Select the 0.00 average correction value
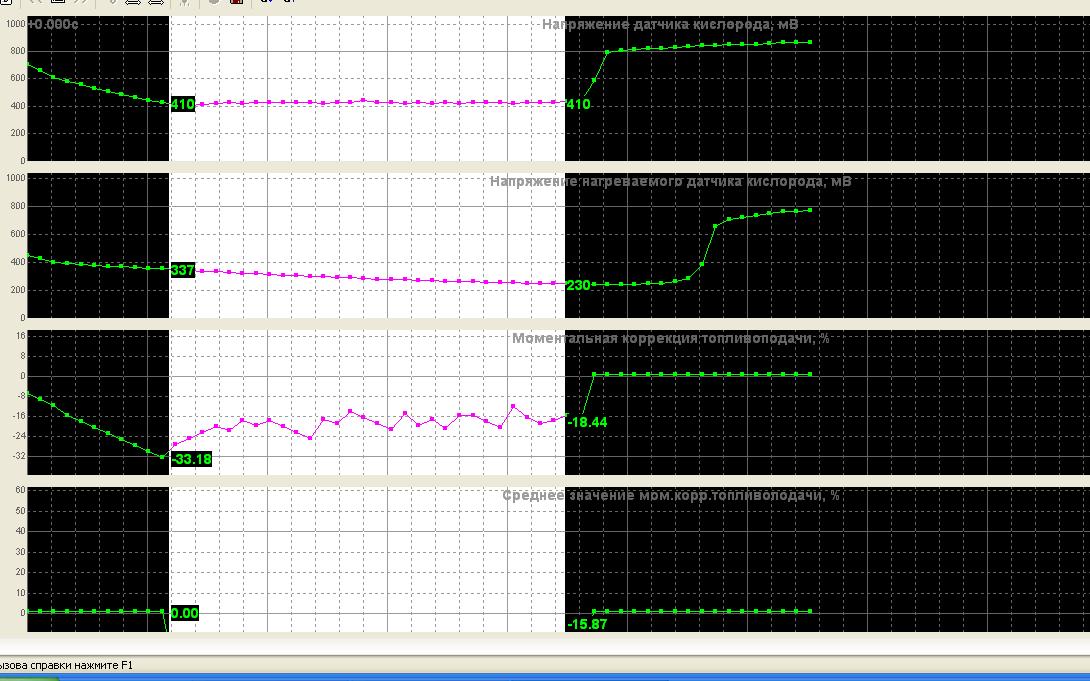This screenshot has width=1090, height=681. pos(184,613)
